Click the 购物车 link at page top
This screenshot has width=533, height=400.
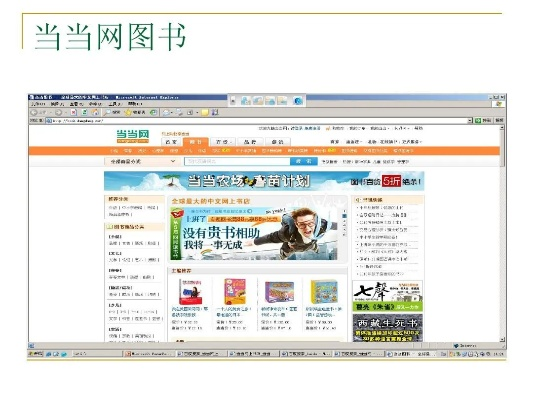[339, 128]
